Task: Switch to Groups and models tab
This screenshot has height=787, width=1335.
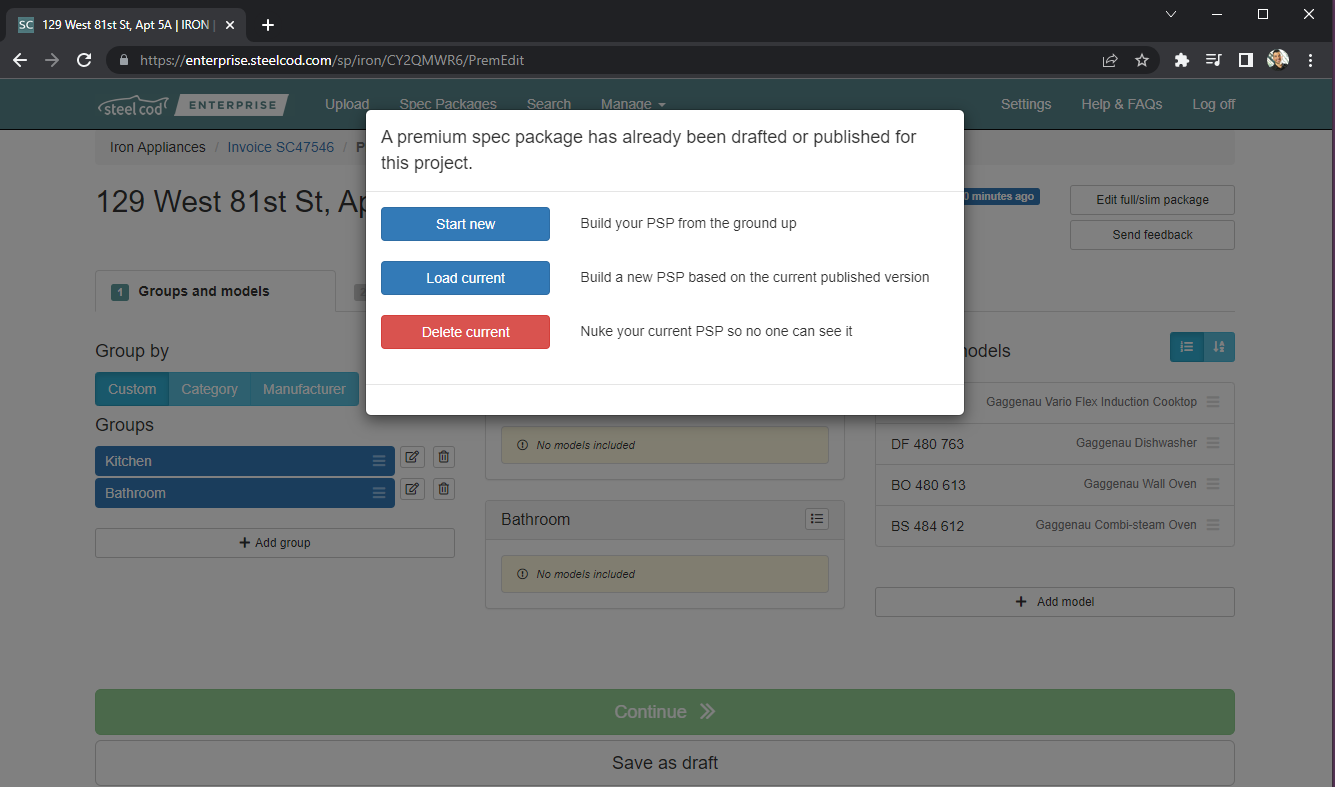Action: point(203,291)
